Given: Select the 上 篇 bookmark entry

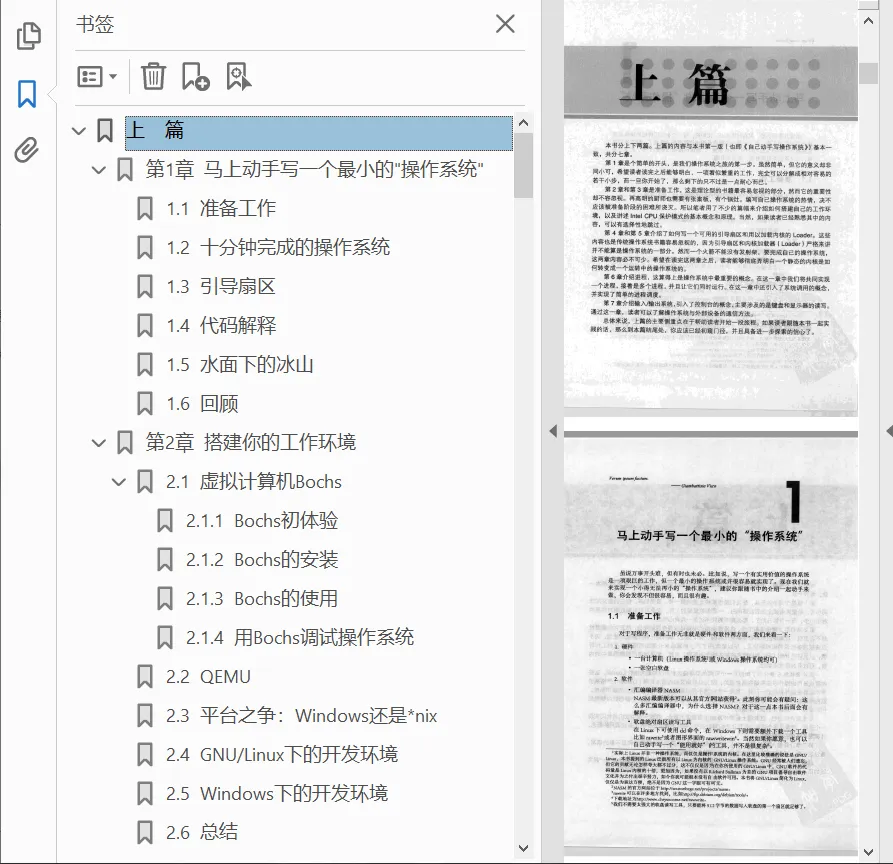Looking at the screenshot, I should pos(319,133).
